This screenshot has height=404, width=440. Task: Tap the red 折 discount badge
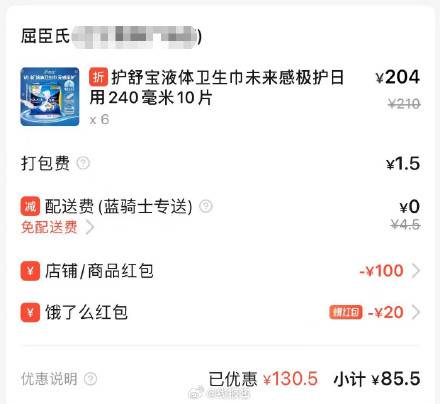[x=98, y=77]
